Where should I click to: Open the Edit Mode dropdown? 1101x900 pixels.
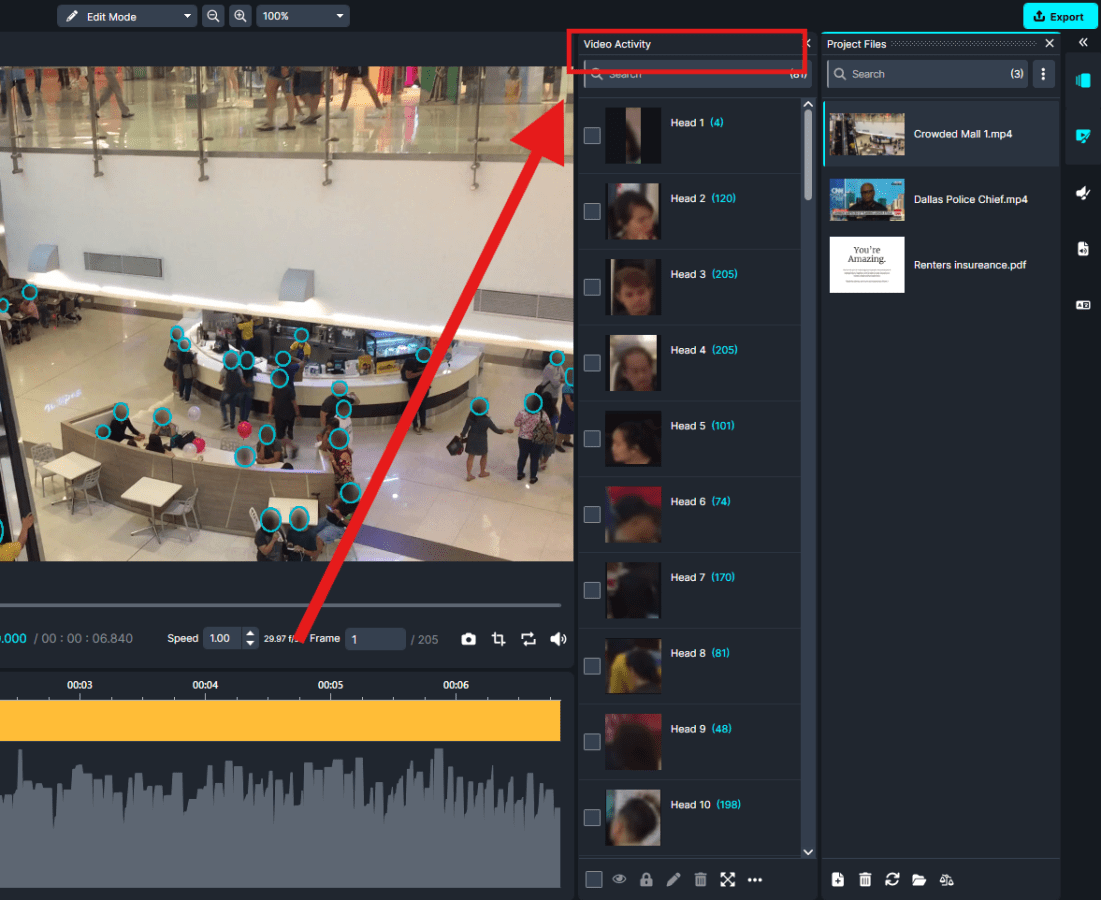127,16
